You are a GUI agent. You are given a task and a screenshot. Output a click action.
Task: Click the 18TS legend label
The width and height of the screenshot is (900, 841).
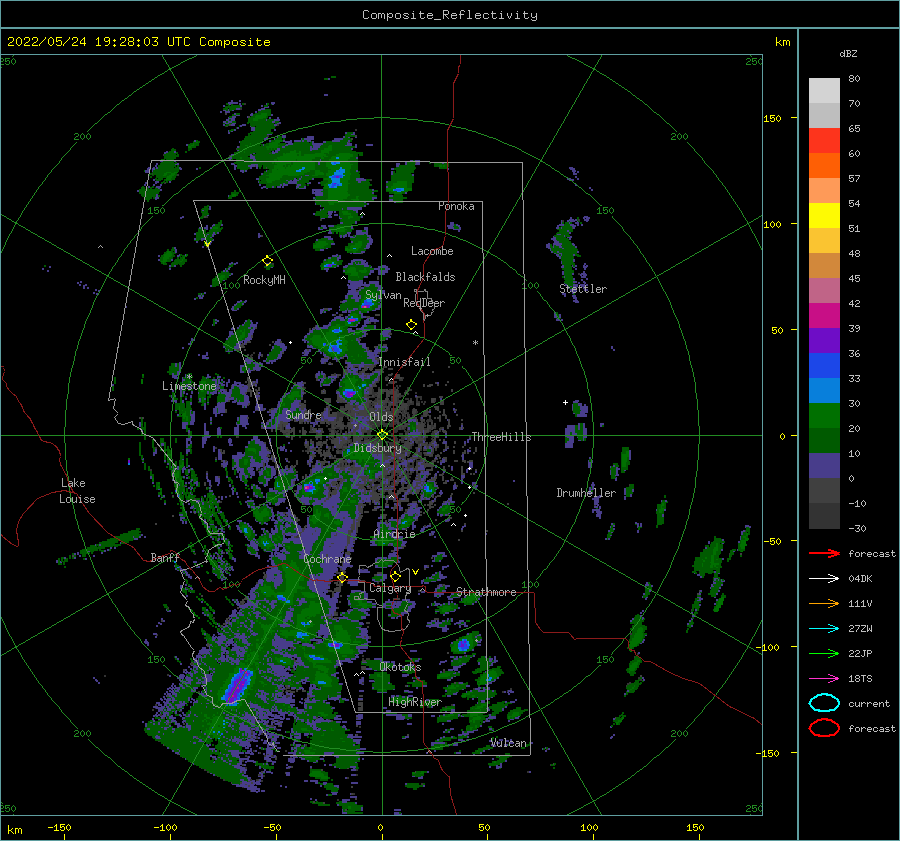[x=860, y=679]
